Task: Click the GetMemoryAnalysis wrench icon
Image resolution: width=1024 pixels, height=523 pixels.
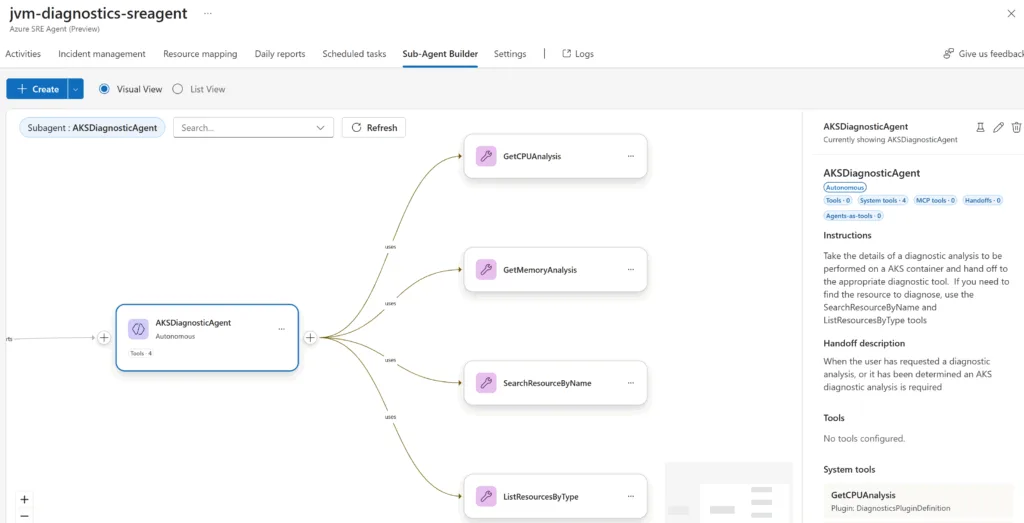Action: click(x=485, y=269)
